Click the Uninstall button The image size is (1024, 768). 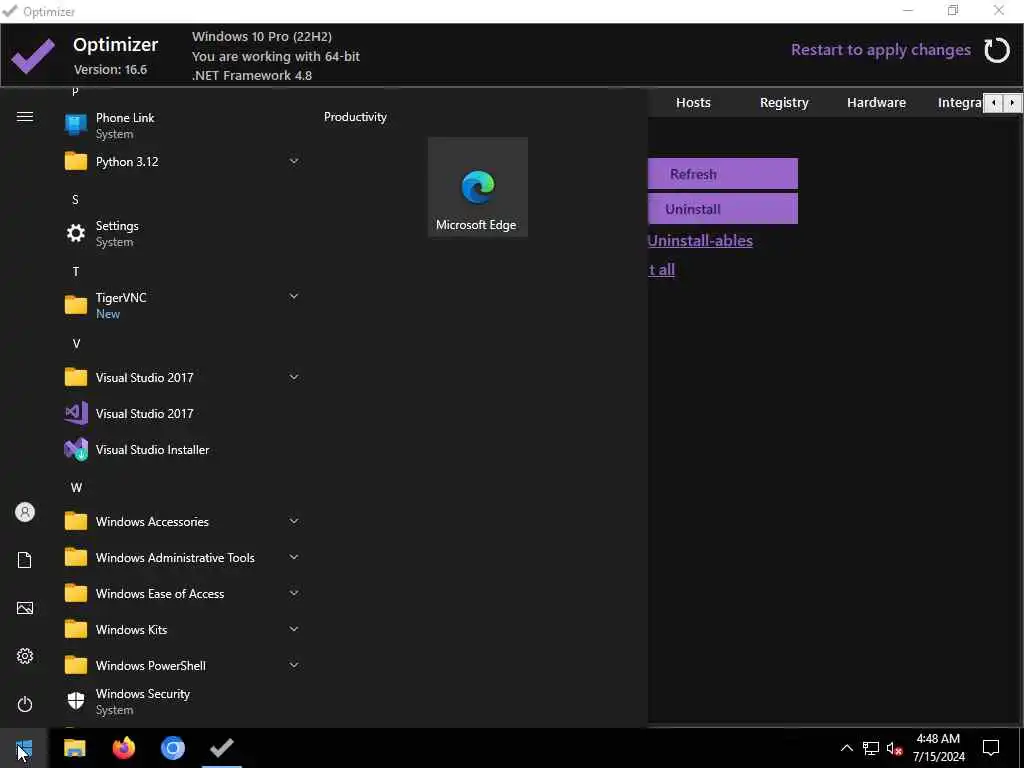pos(722,209)
